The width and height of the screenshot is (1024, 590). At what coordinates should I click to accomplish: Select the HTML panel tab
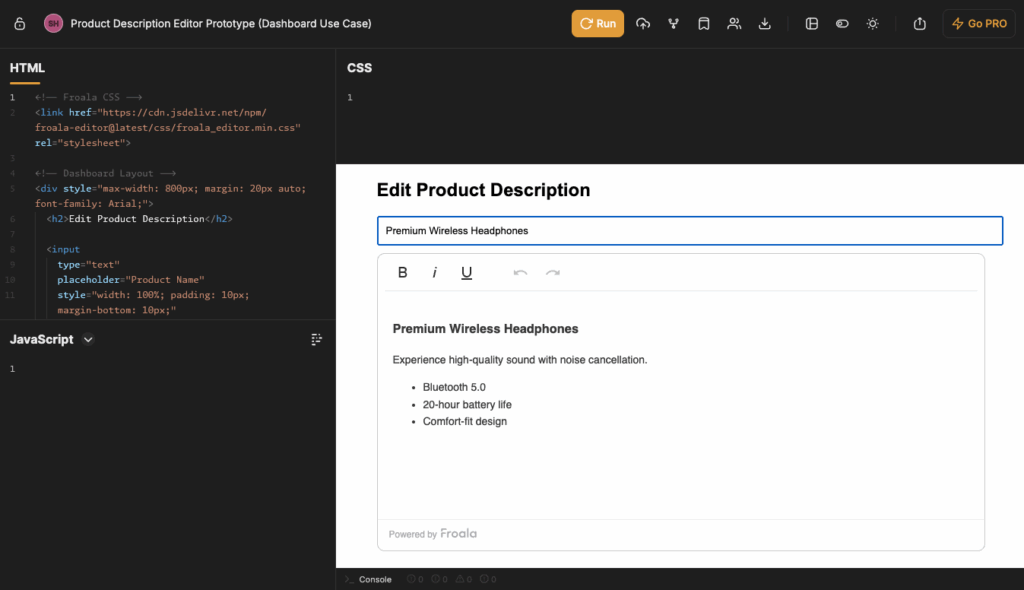point(27,68)
